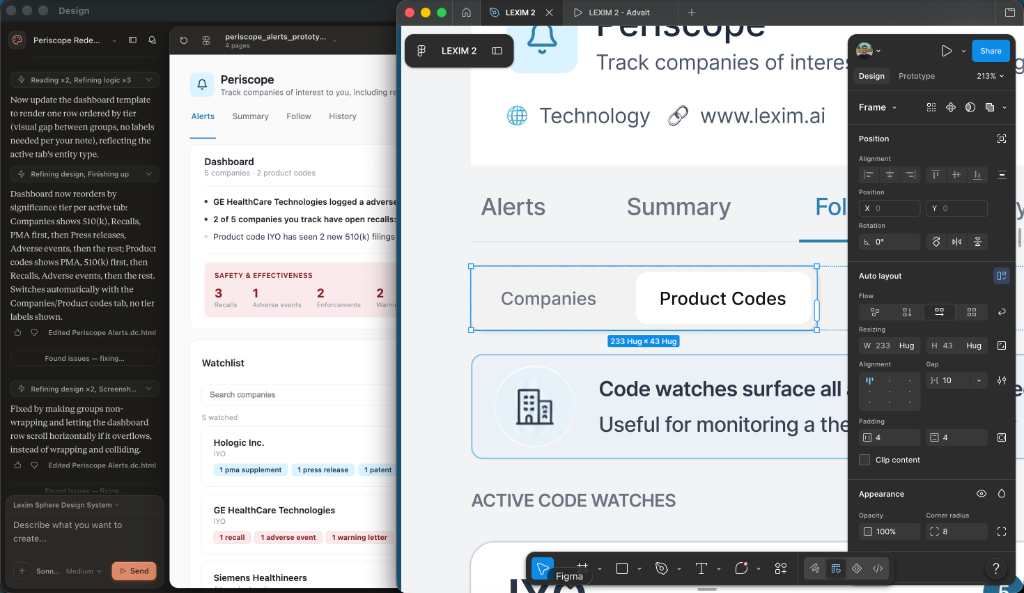Open the Gap value dropdown arrow
Image resolution: width=1024 pixels, height=593 pixels.
click(978, 380)
